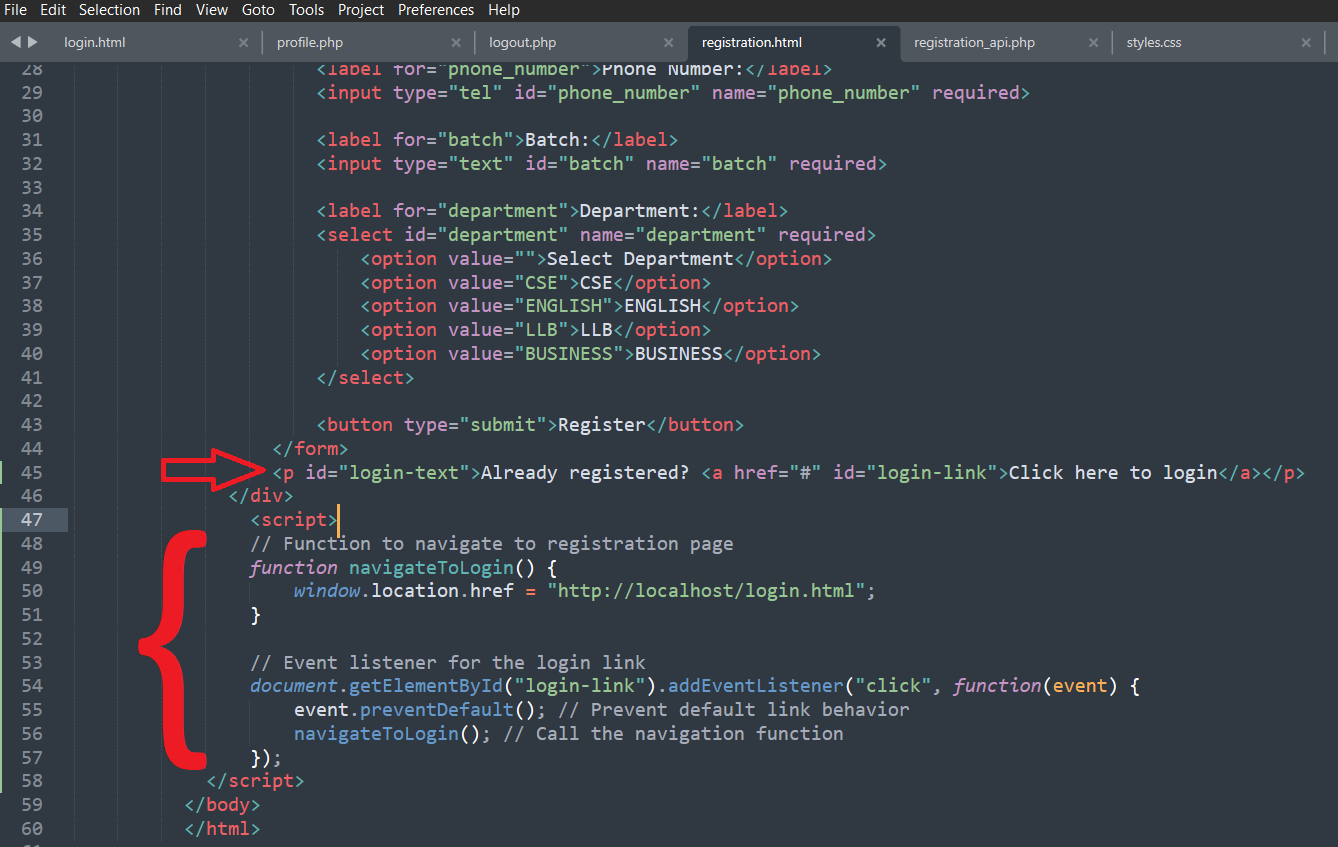Close the profile.php tab
This screenshot has height=847, width=1338.
pos(456,43)
